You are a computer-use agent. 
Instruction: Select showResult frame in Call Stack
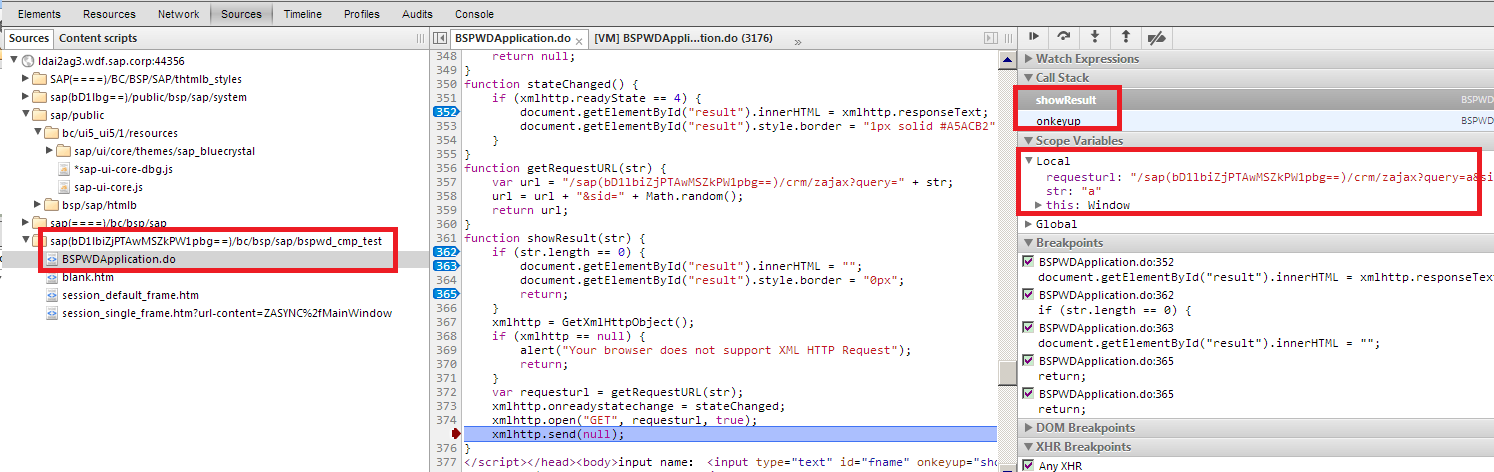pyautogui.click(x=1065, y=100)
